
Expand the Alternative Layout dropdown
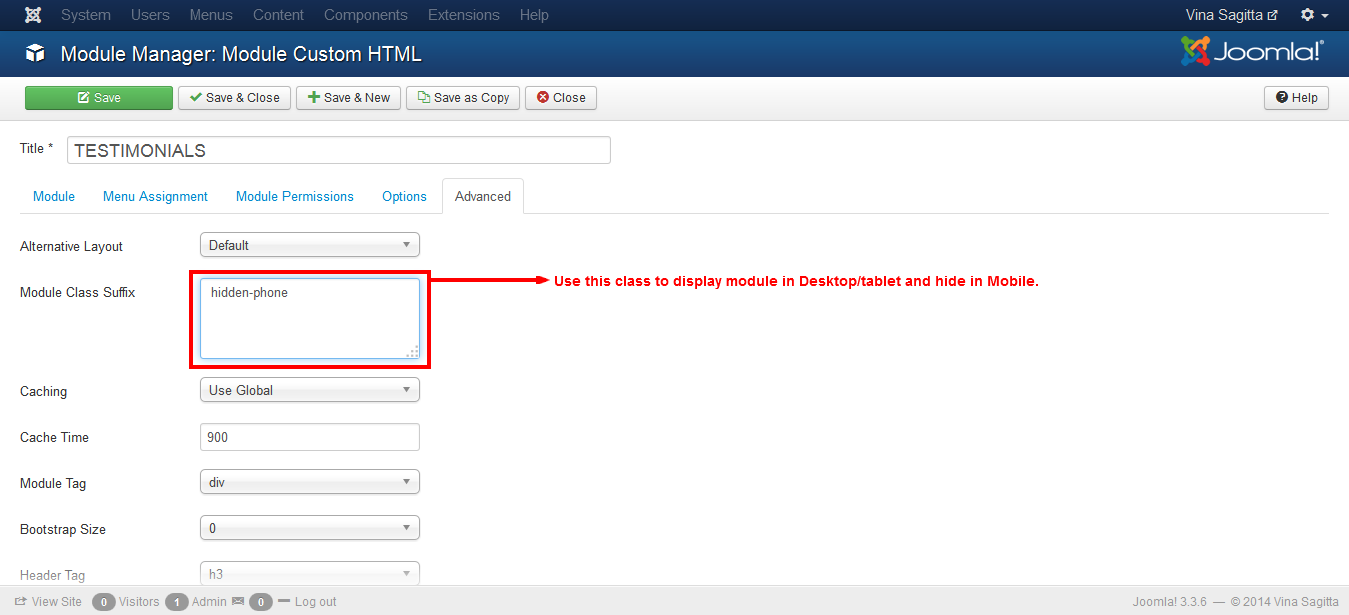[x=309, y=245]
